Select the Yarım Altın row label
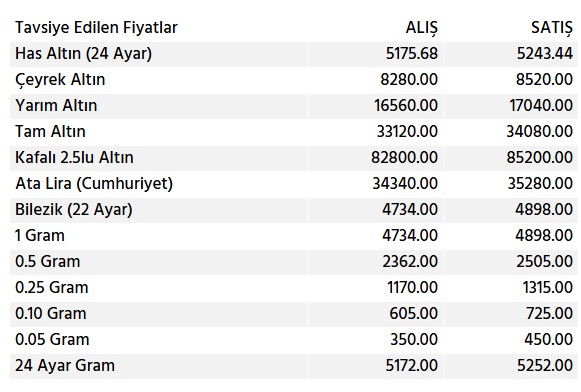 click(x=56, y=106)
